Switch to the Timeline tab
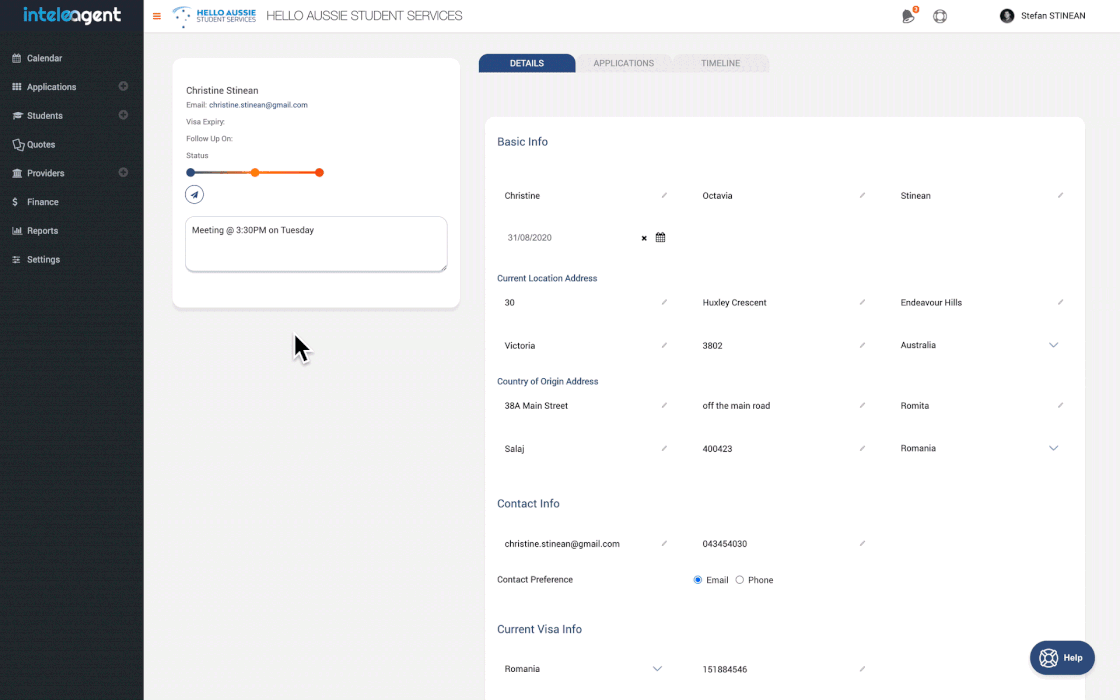This screenshot has width=1120, height=700. click(x=720, y=63)
